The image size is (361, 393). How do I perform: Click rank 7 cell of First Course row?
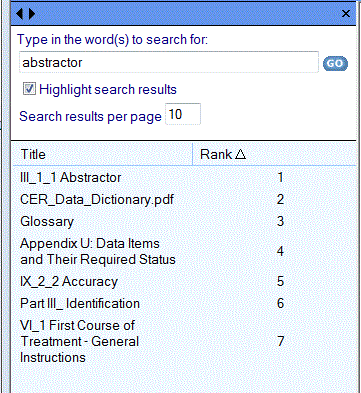coord(280,341)
